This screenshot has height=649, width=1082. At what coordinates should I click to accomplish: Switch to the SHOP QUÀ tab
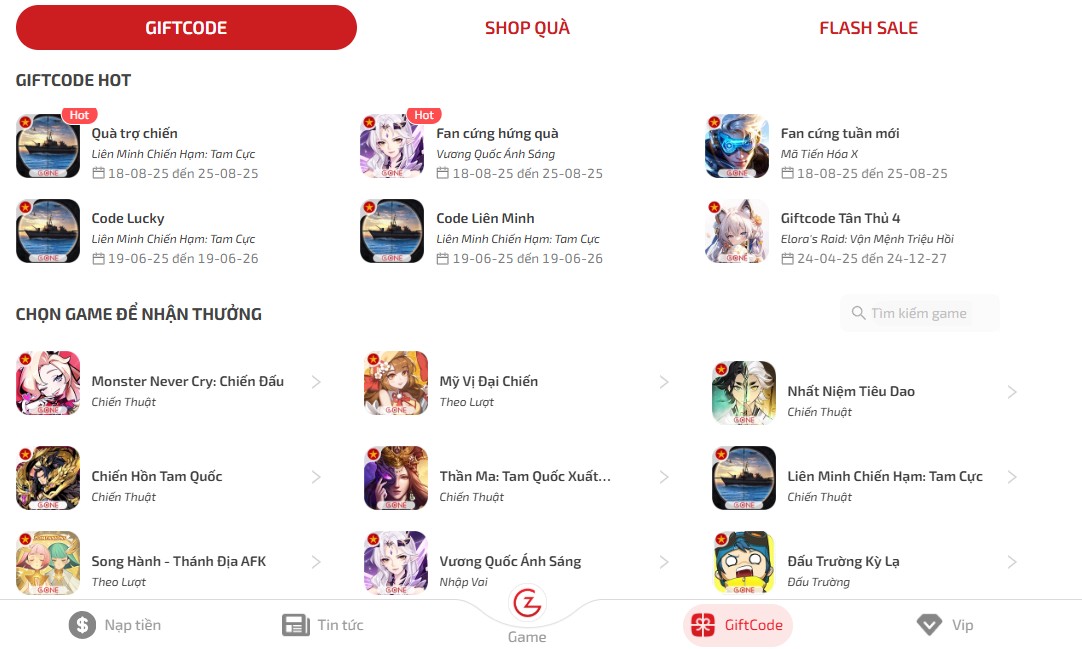point(527,28)
